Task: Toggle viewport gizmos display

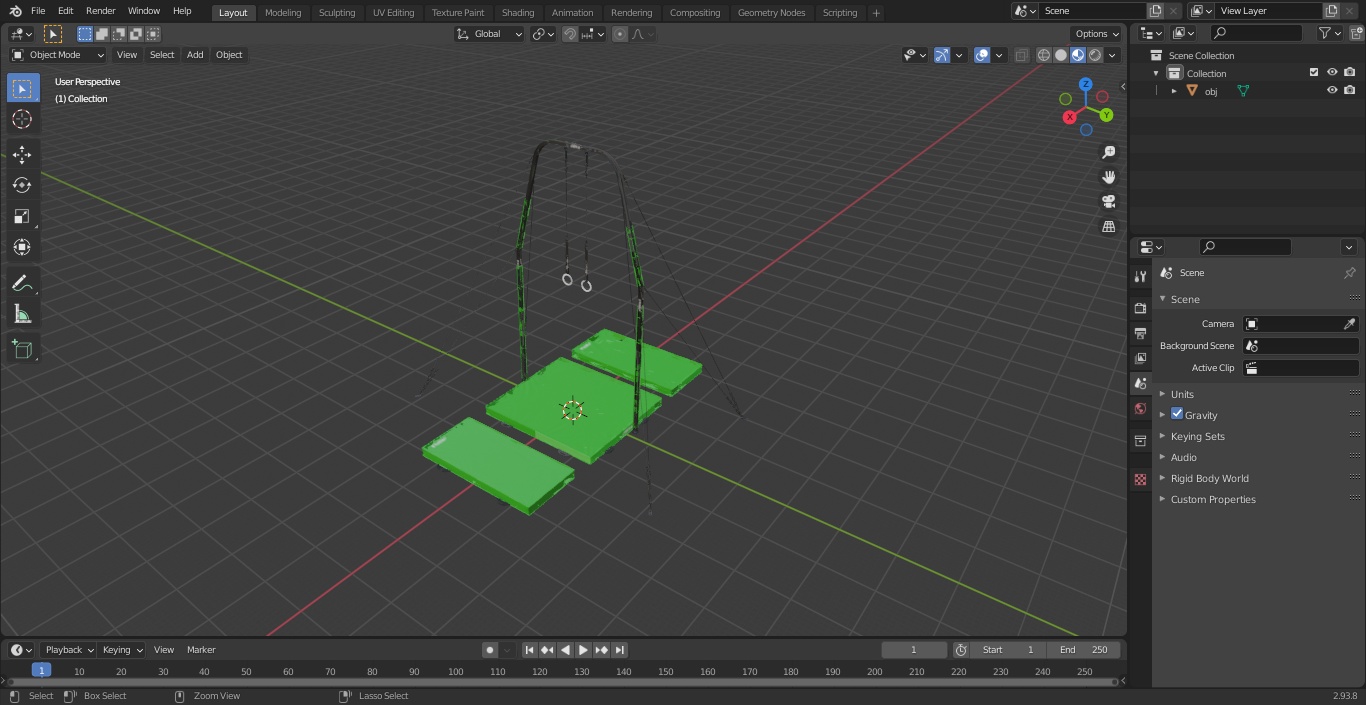Action: click(942, 55)
